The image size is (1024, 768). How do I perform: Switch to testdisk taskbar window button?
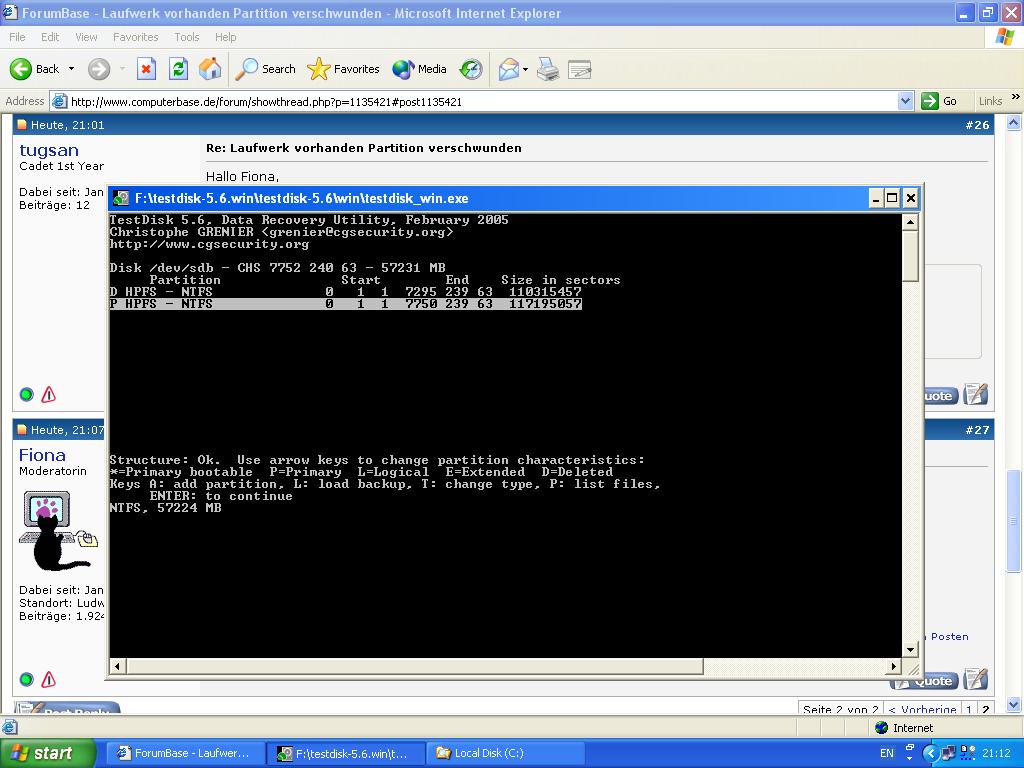tap(345, 754)
